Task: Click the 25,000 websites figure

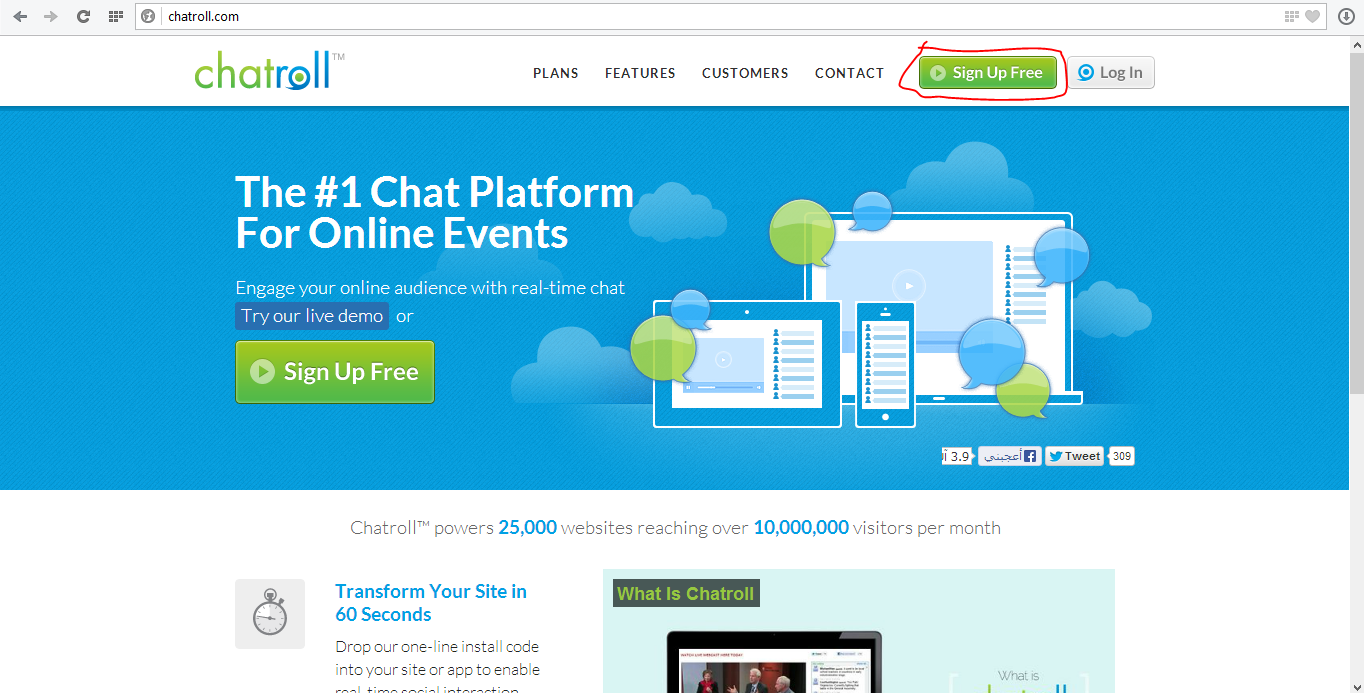Action: point(527,527)
